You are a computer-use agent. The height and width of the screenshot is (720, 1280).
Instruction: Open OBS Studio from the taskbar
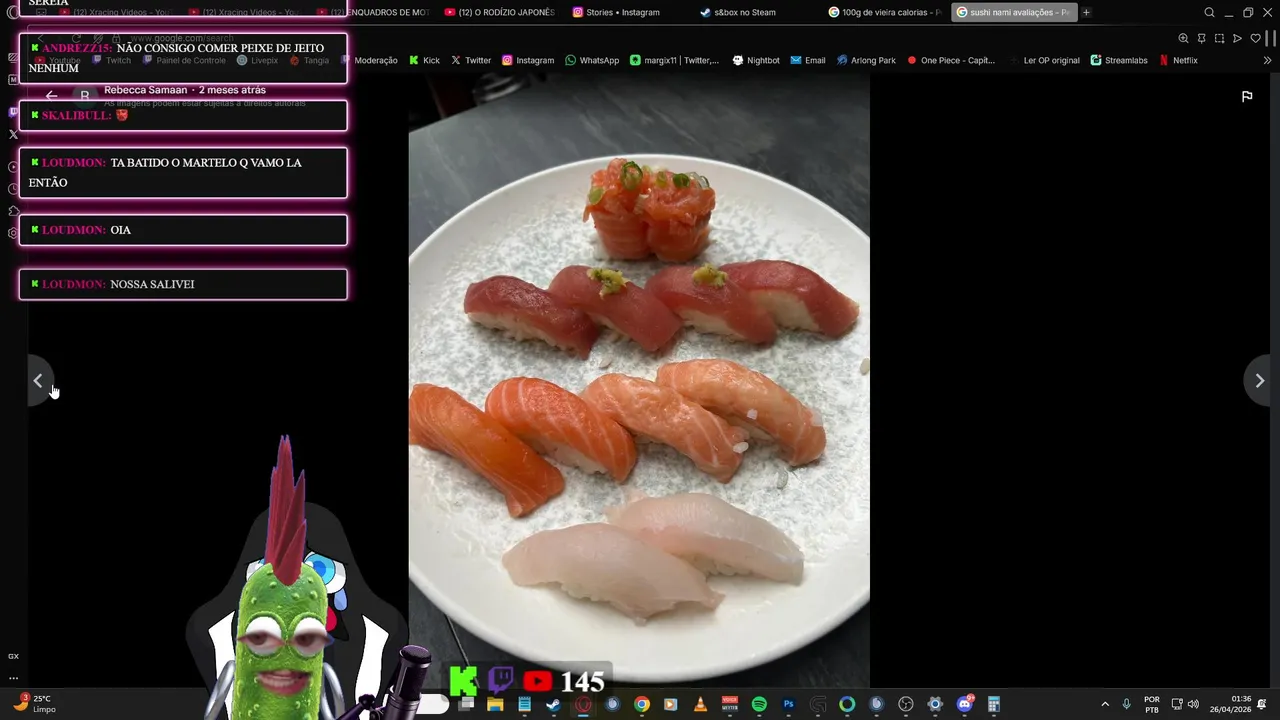click(x=906, y=704)
